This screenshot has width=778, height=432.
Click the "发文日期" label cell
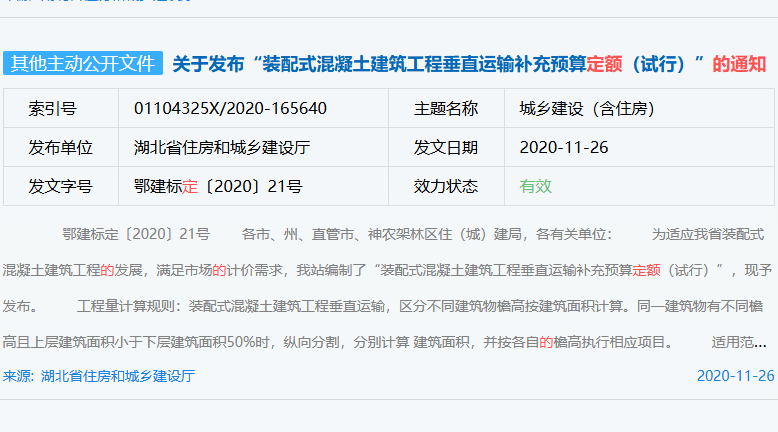pyautogui.click(x=446, y=147)
